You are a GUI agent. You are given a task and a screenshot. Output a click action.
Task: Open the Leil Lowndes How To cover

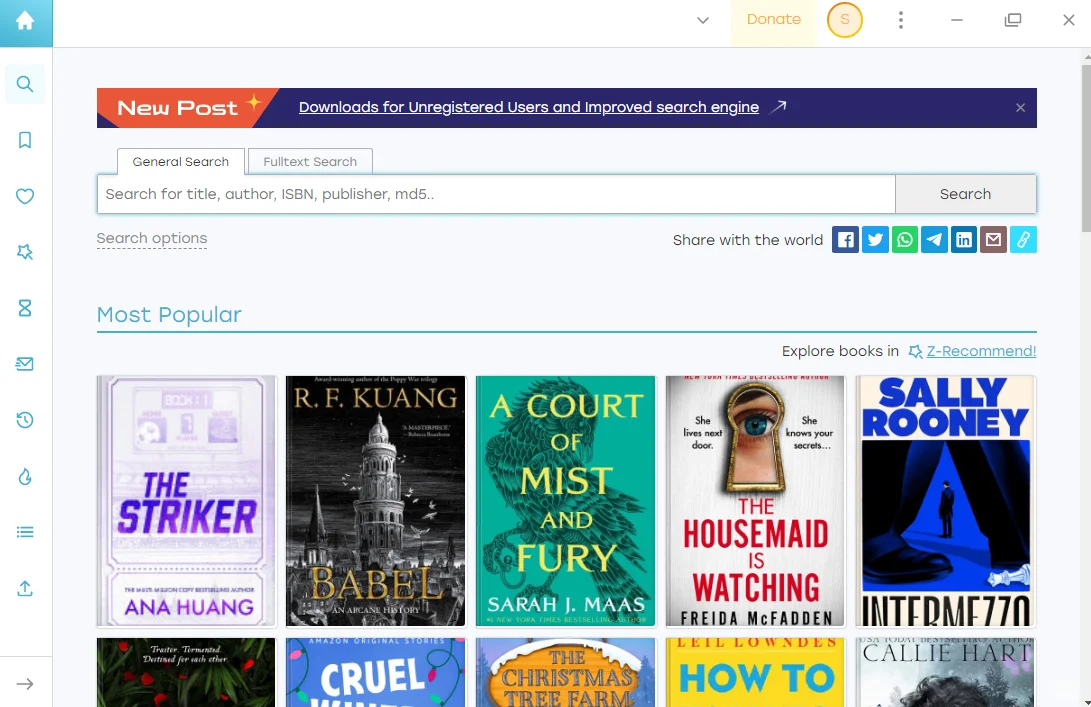pos(756,672)
